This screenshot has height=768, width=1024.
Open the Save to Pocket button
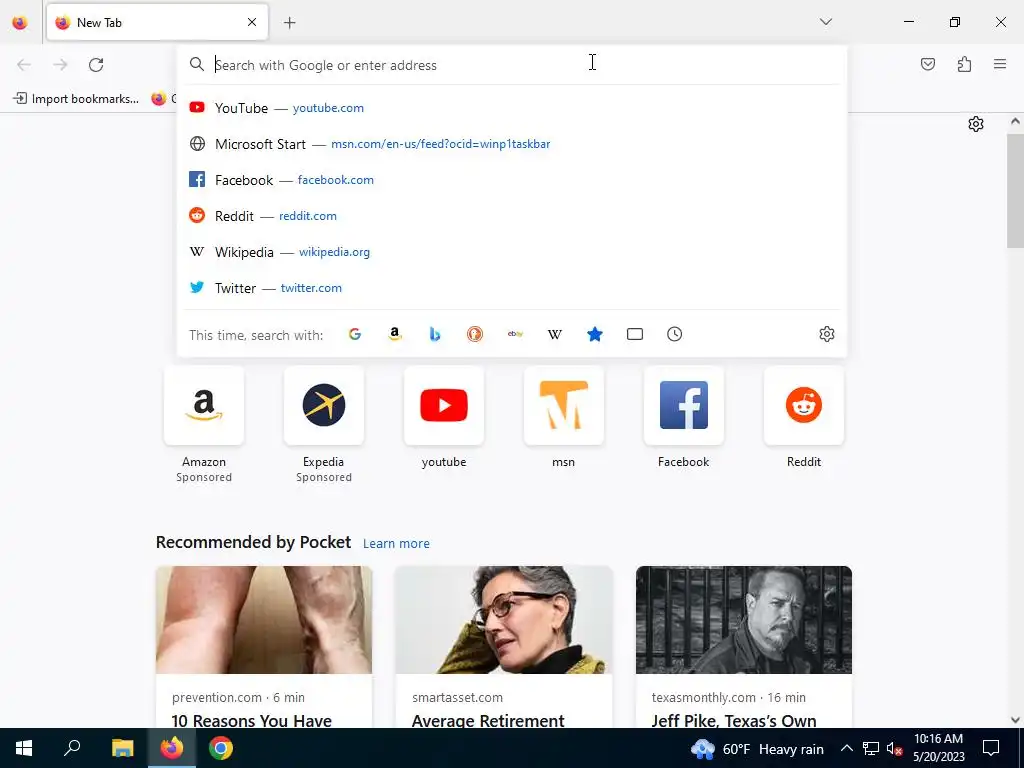click(x=928, y=64)
